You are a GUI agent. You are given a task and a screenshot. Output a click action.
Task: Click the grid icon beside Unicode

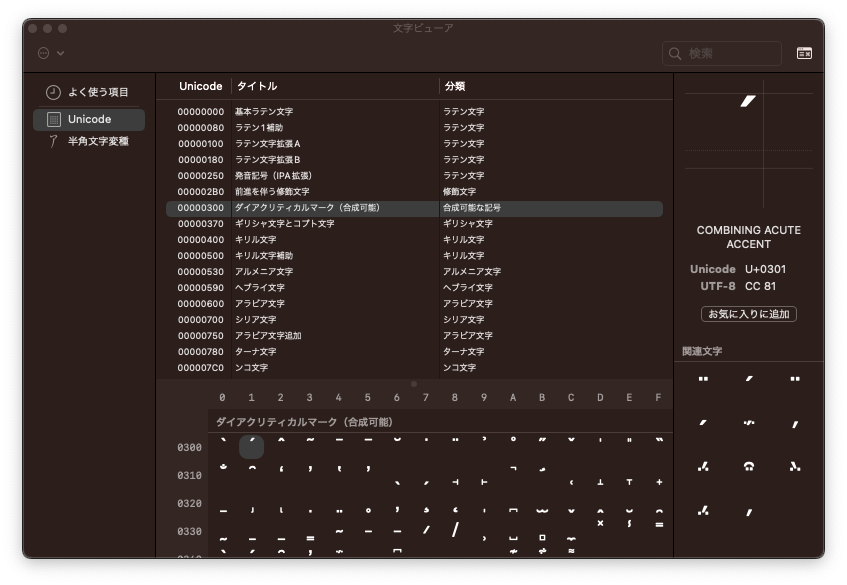[x=53, y=119]
